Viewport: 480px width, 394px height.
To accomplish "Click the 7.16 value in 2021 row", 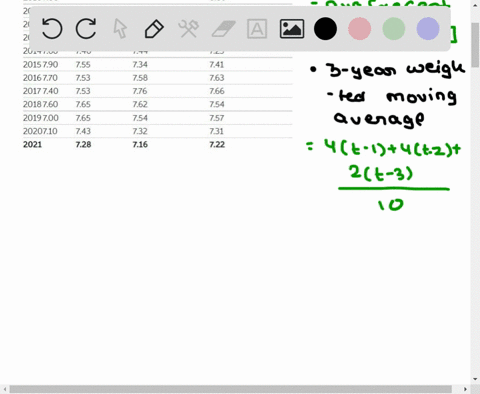I will click(140, 144).
